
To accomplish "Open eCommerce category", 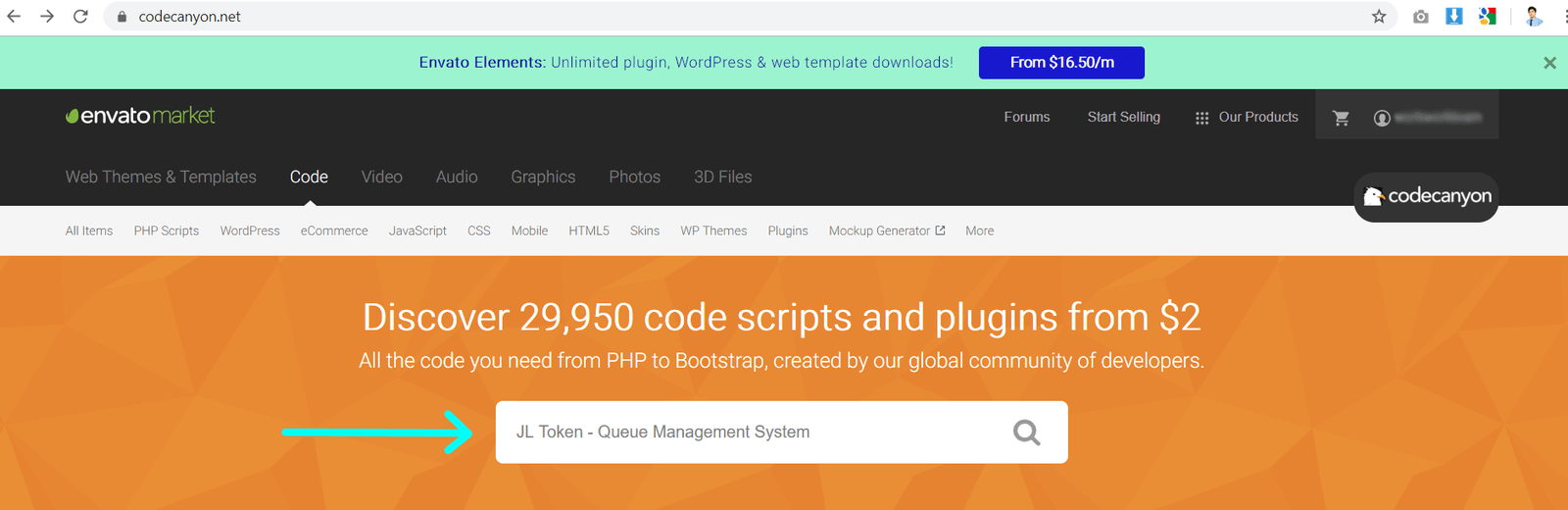I will [x=334, y=230].
